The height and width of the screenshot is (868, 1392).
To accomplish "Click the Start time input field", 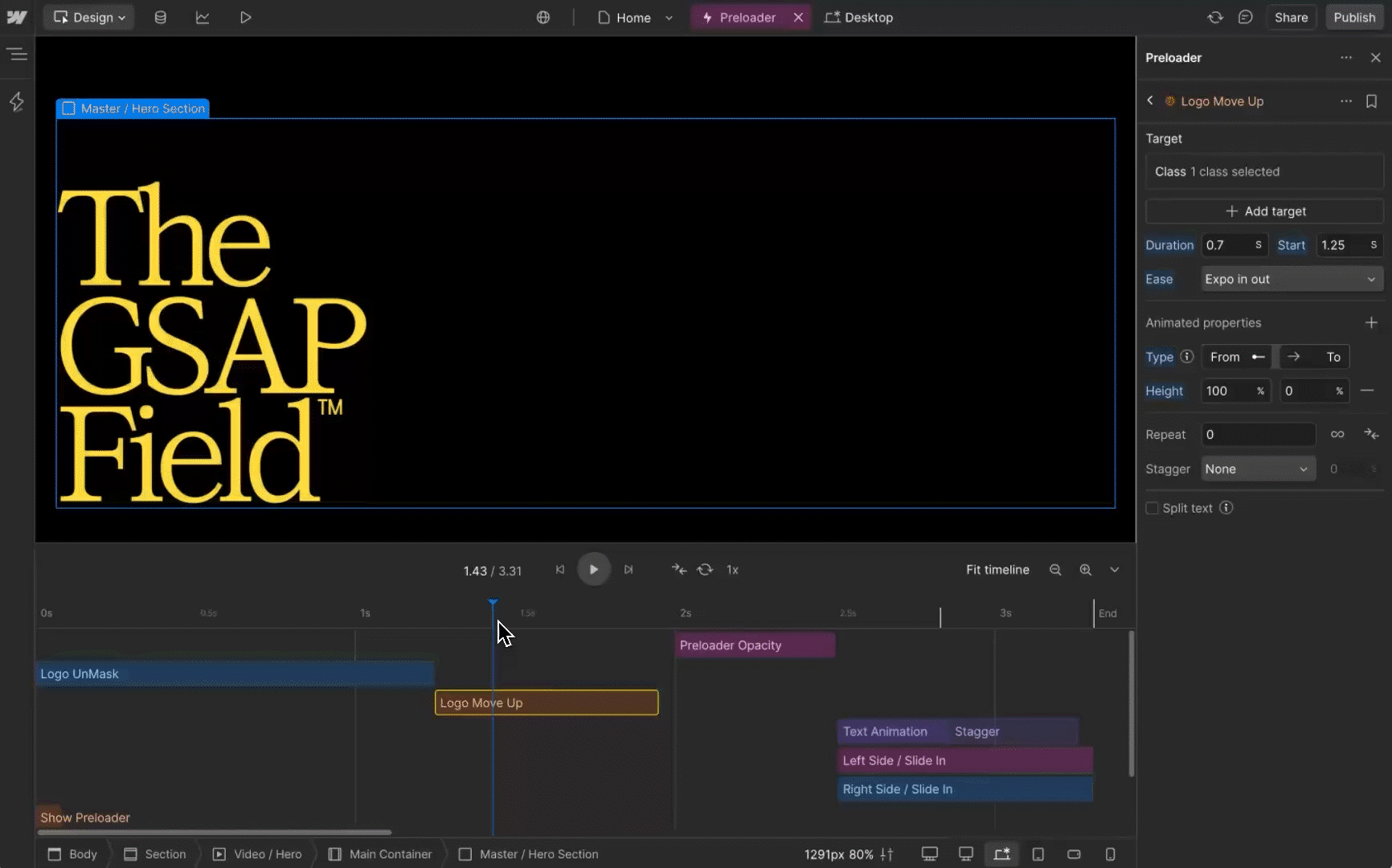I will pyautogui.click(x=1349, y=245).
